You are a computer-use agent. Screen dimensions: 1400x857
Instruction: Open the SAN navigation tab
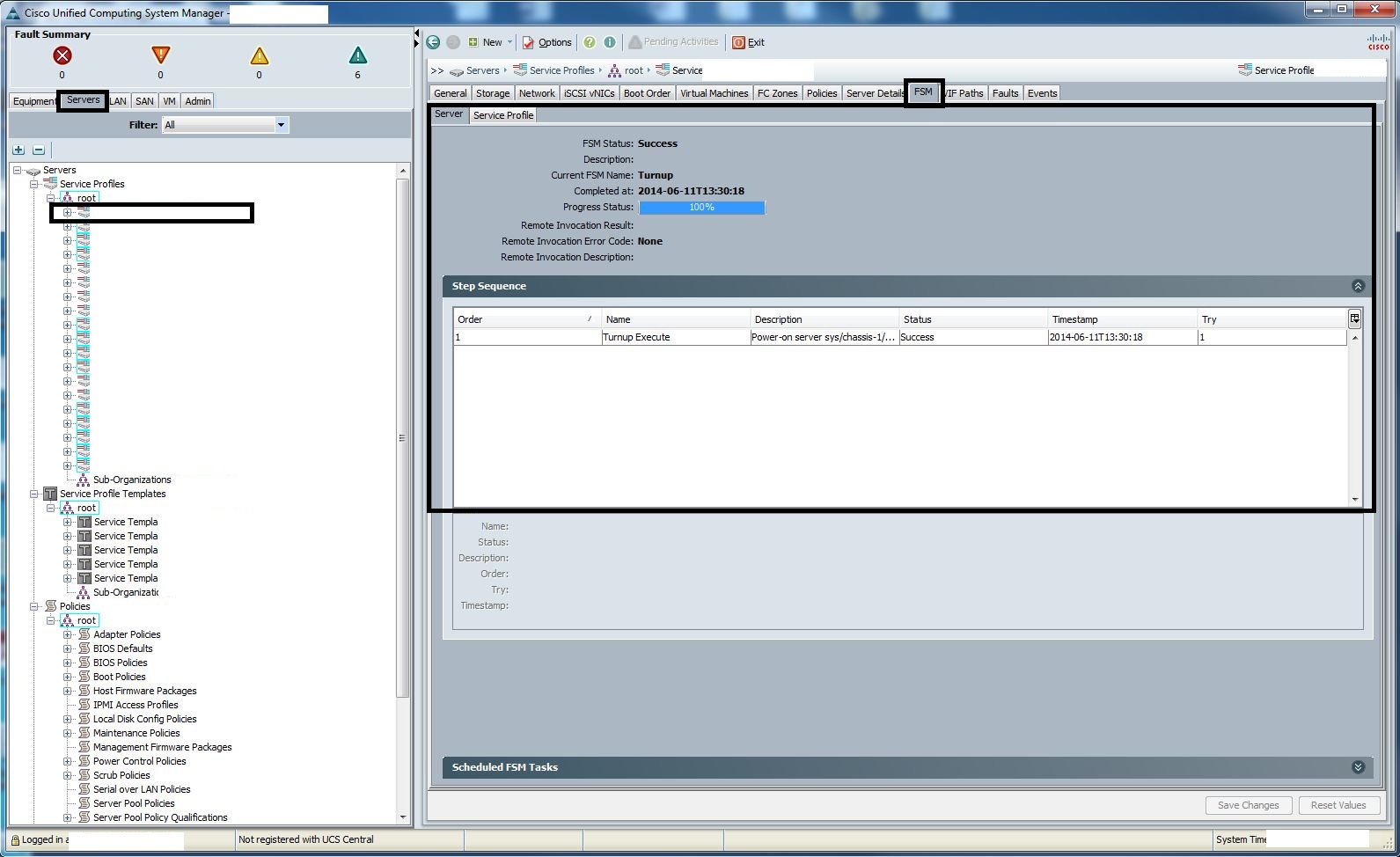click(x=144, y=101)
